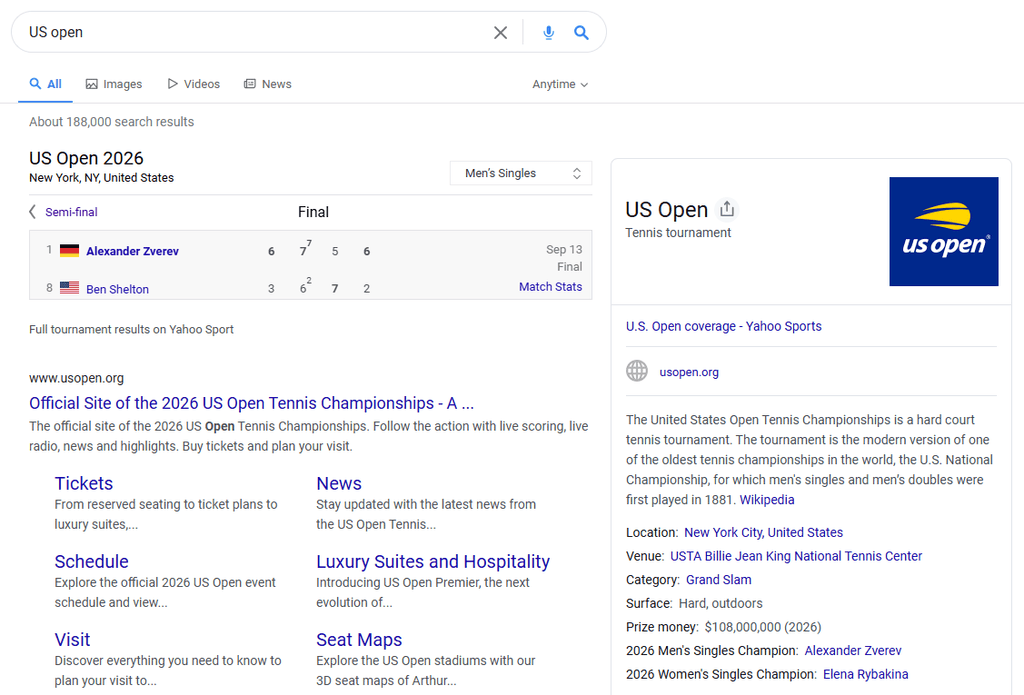
Task: Open the Wikedia source link
Action: pyautogui.click(x=767, y=500)
